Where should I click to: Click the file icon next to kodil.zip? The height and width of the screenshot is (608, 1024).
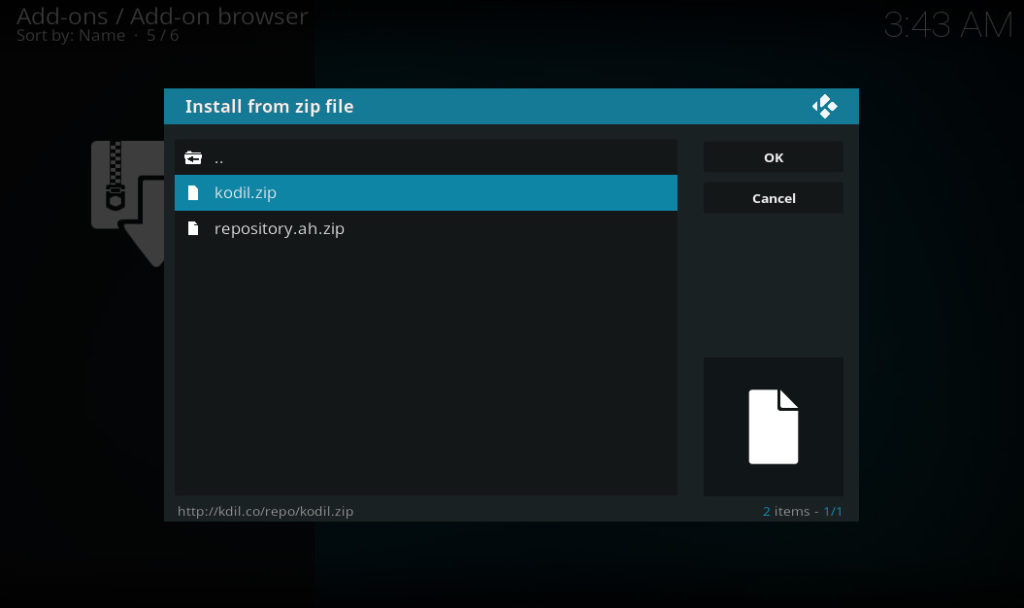(194, 192)
